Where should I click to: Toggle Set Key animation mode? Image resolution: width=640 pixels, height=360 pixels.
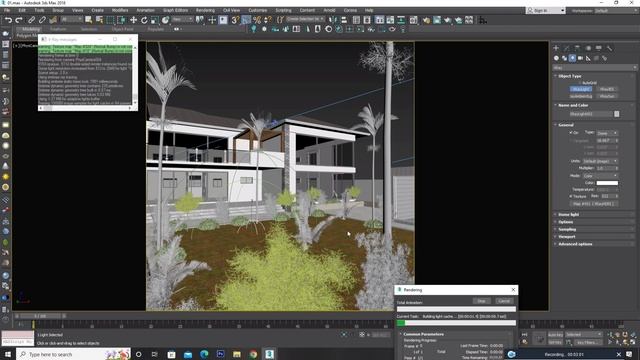point(555,342)
